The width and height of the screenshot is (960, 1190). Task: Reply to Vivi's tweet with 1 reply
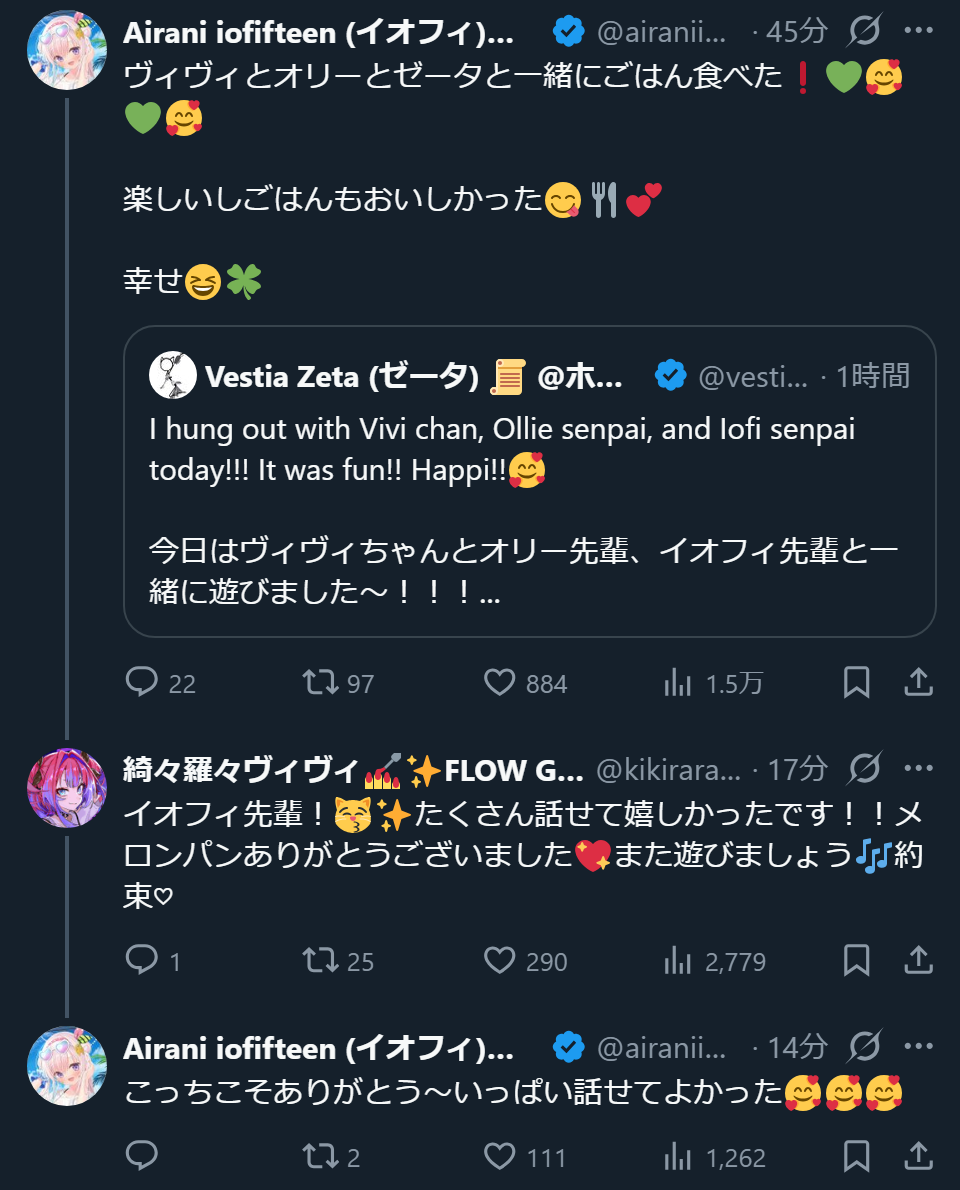click(x=142, y=961)
